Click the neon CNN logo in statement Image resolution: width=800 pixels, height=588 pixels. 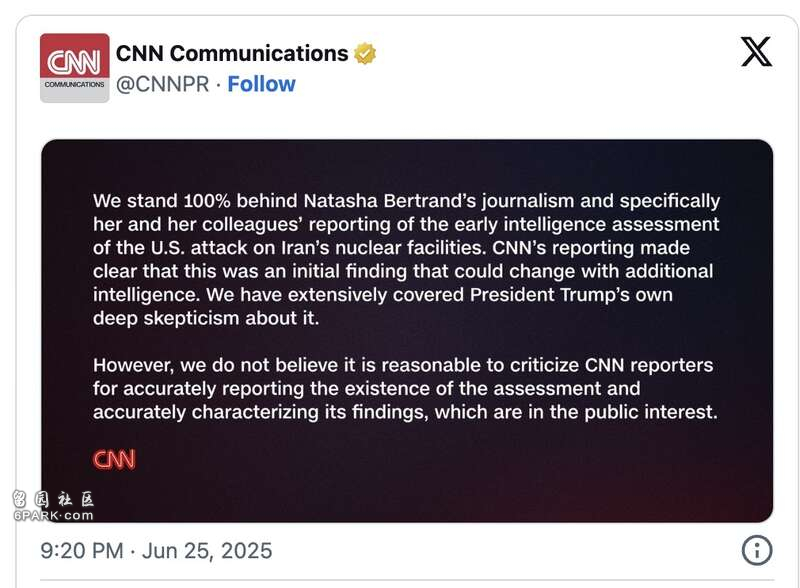114,460
